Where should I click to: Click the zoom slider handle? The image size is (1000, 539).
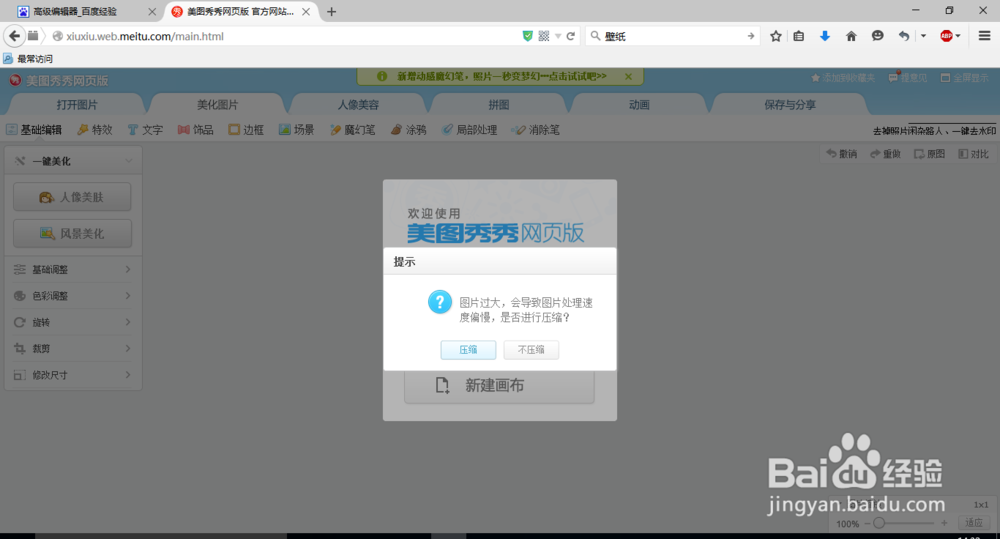pyautogui.click(x=879, y=523)
